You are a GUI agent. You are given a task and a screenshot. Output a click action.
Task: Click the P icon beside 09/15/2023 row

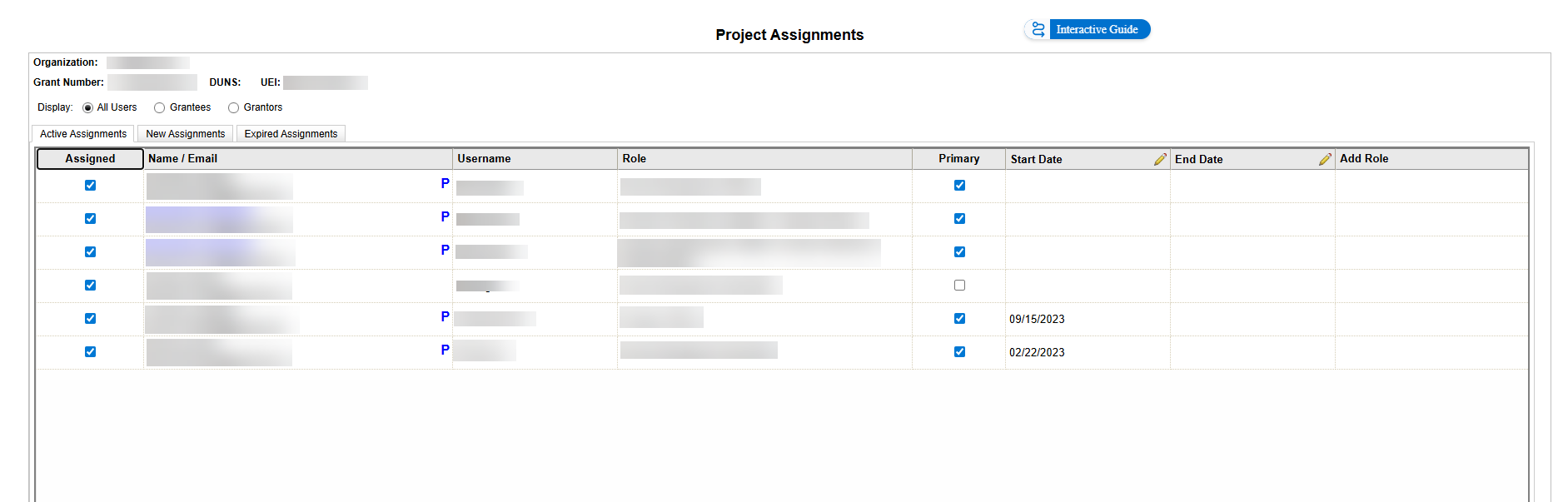(x=445, y=317)
